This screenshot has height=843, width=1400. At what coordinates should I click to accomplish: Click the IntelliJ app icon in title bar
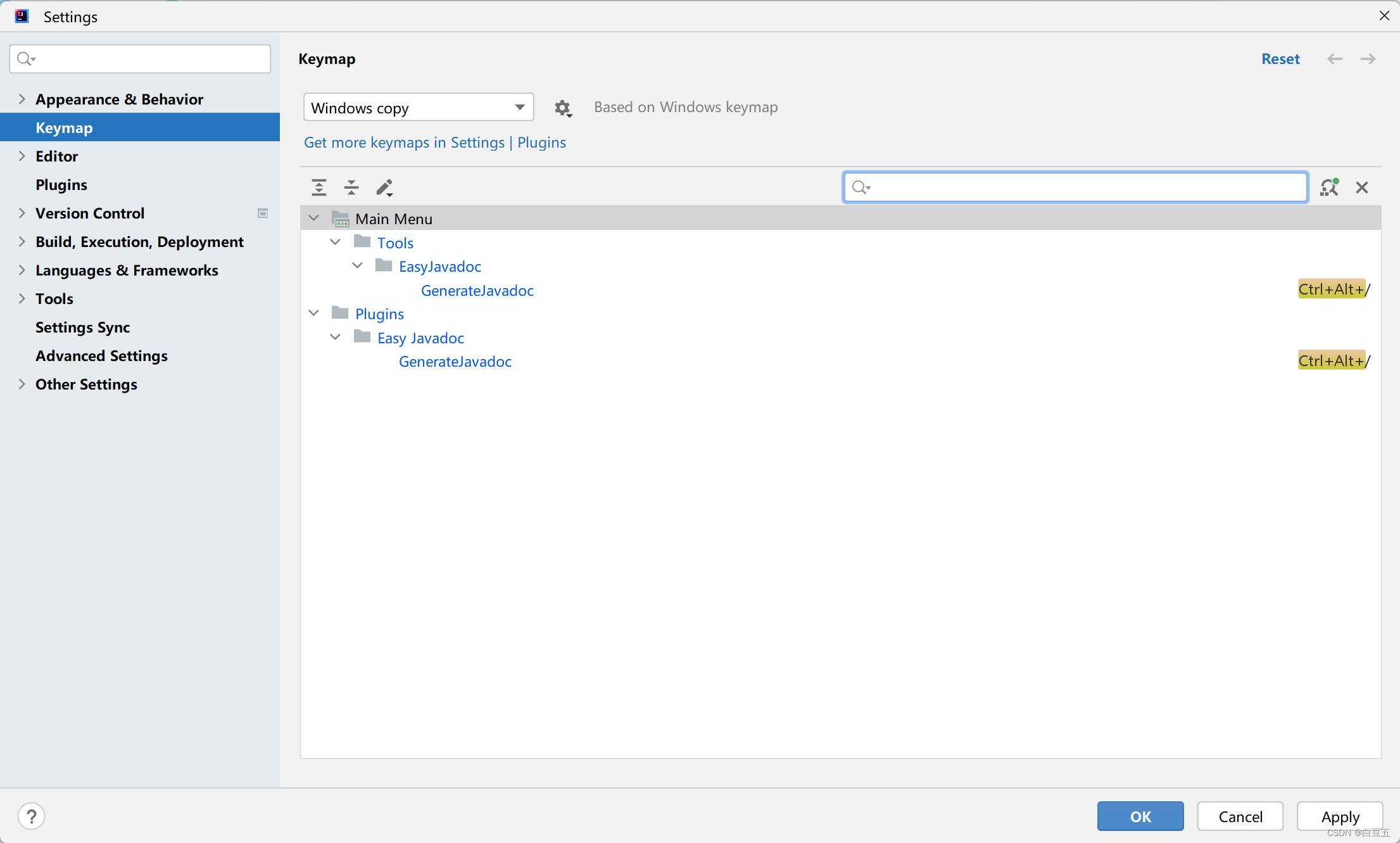click(x=22, y=16)
